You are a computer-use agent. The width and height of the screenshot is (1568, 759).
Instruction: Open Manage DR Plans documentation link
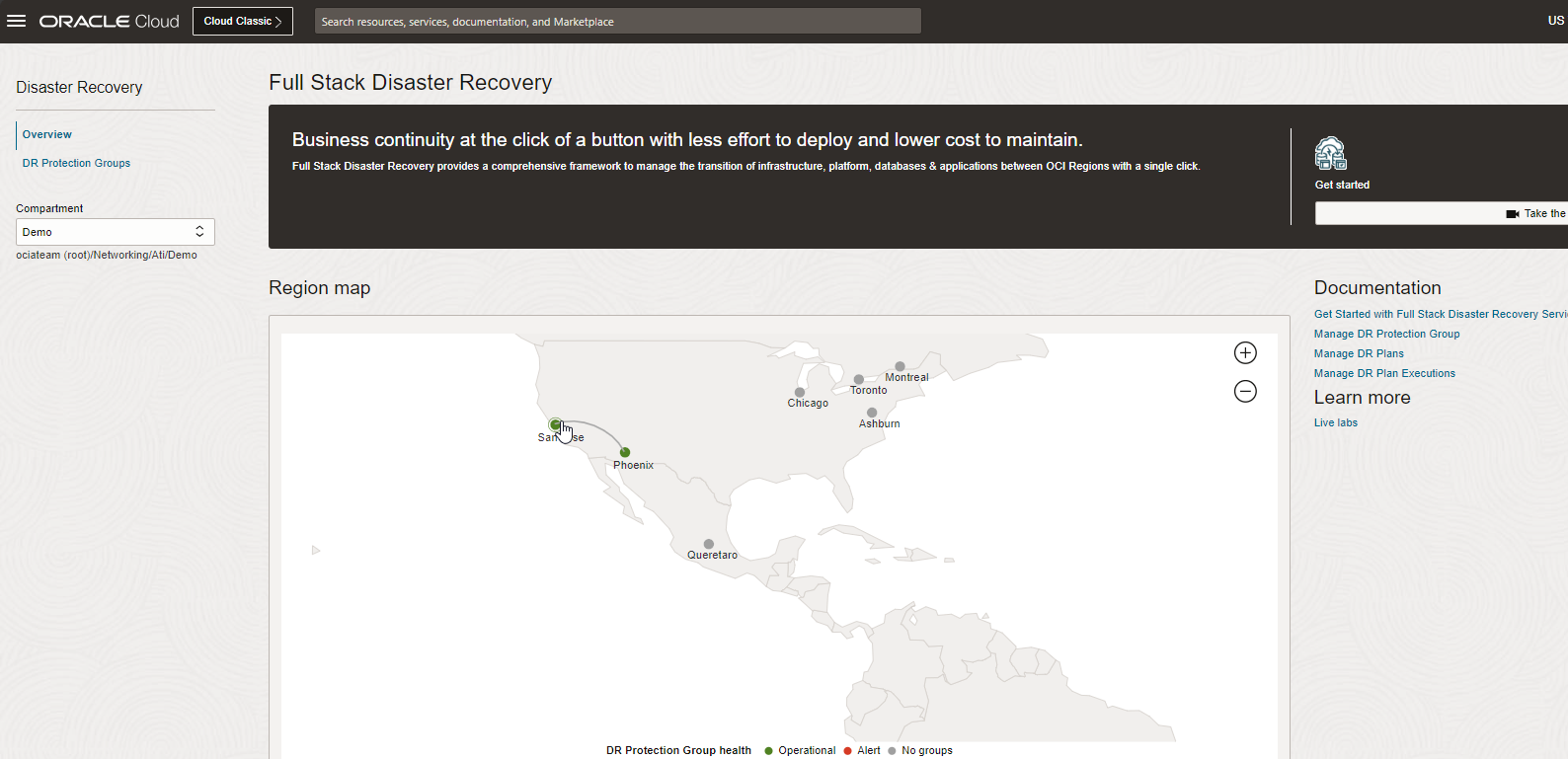(x=1359, y=353)
